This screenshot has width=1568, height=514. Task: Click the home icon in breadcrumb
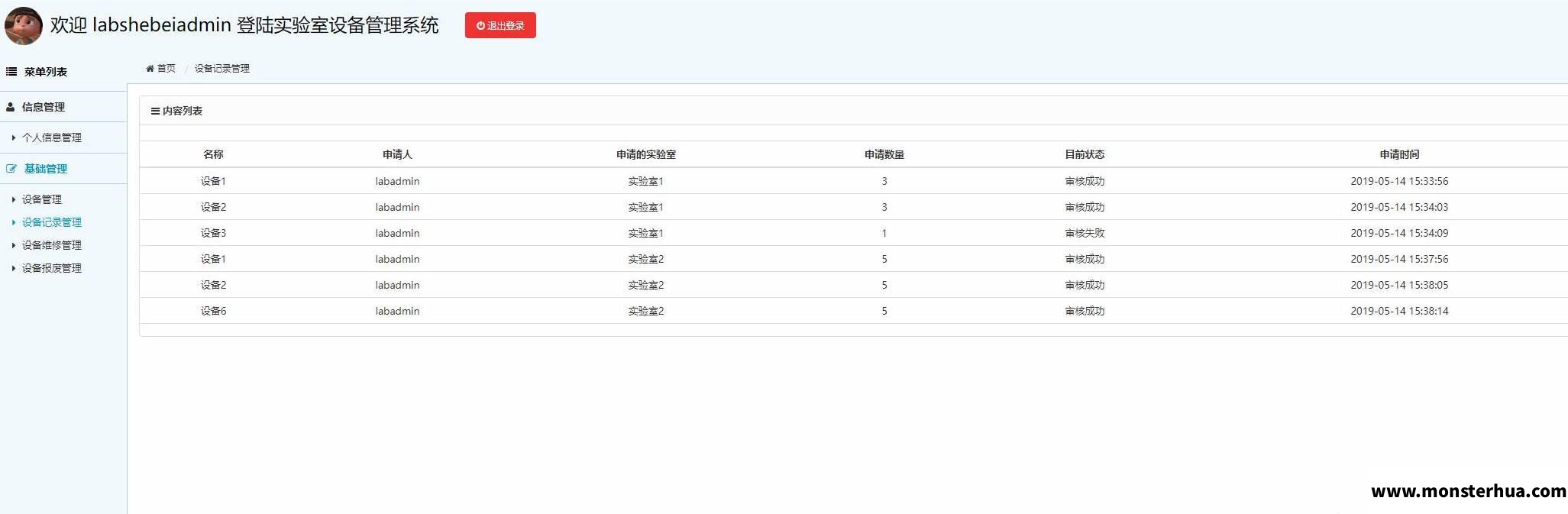(x=150, y=69)
